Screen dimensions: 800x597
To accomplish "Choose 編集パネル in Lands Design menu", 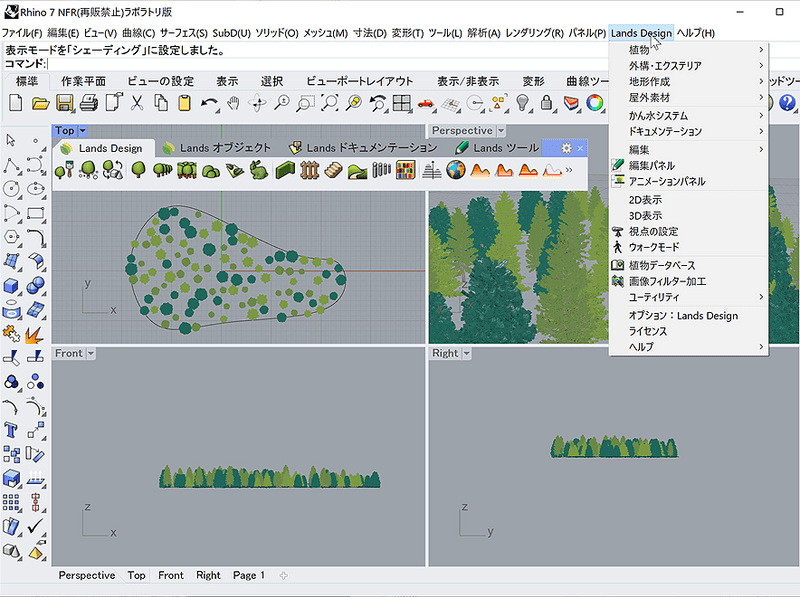I will pyautogui.click(x=689, y=165).
